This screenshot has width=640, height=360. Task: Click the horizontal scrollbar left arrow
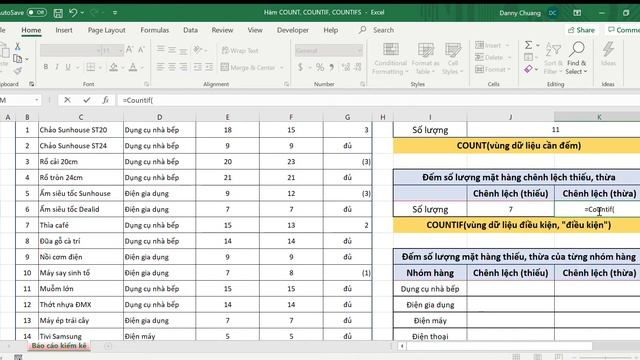(402, 346)
